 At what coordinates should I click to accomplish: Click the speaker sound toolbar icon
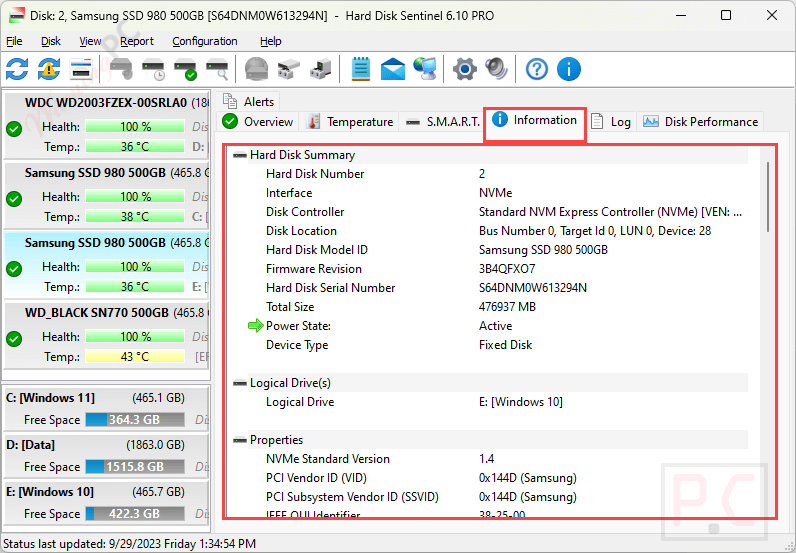click(496, 69)
